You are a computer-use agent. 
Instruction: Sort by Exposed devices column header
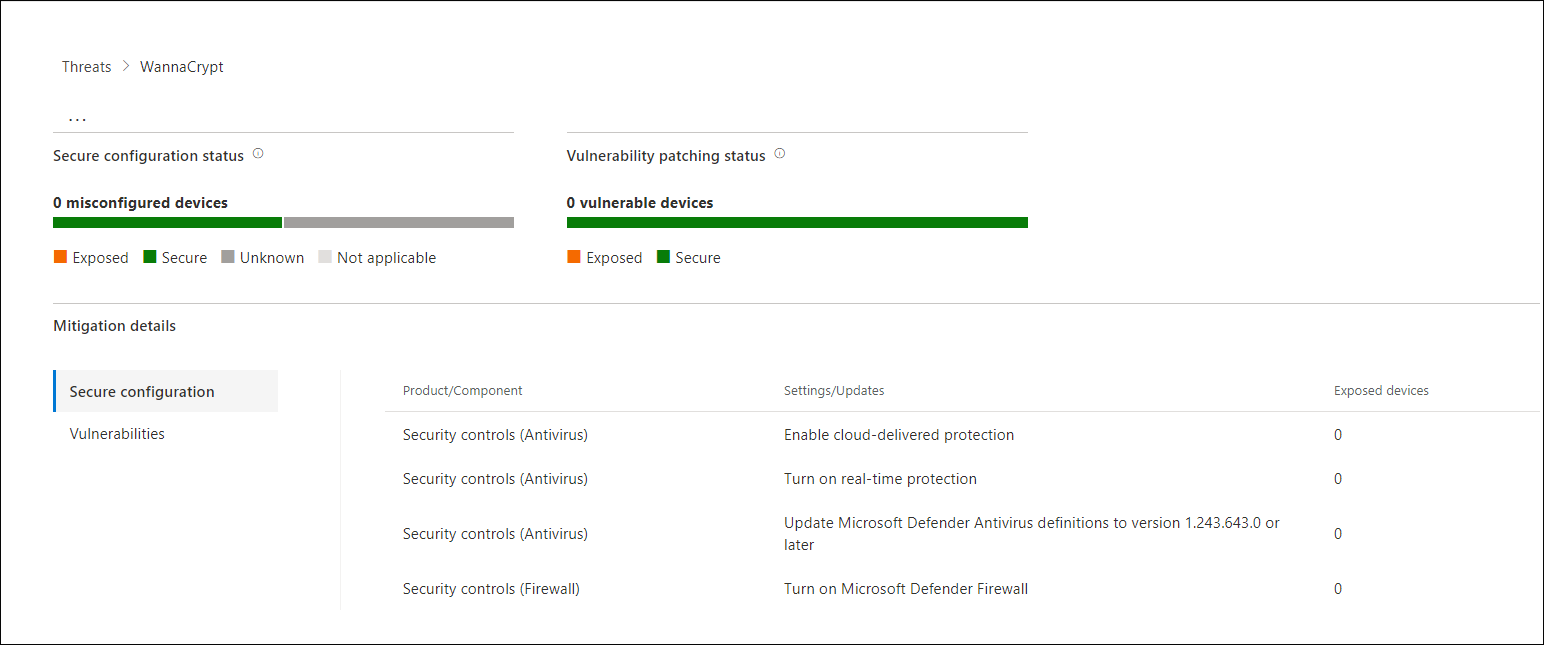click(1381, 391)
